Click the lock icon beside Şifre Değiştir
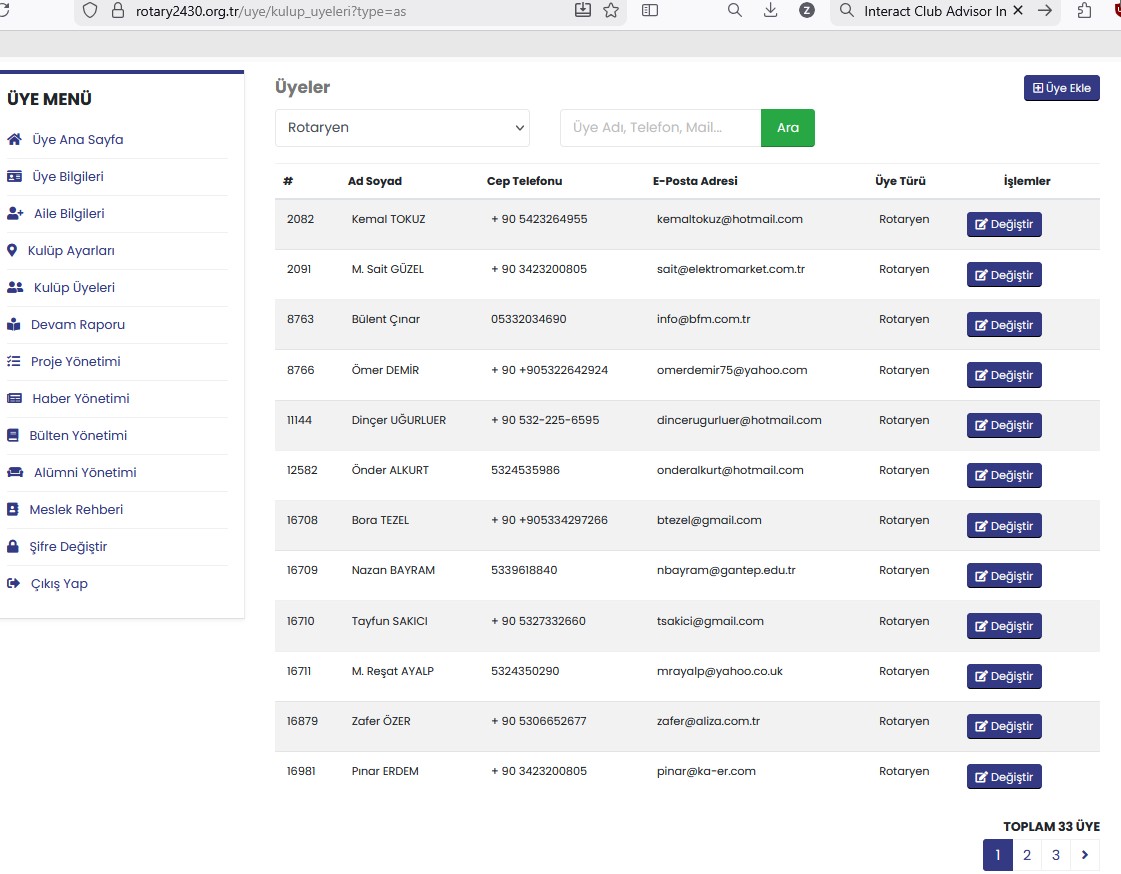The width and height of the screenshot is (1121, 874). tap(13, 547)
